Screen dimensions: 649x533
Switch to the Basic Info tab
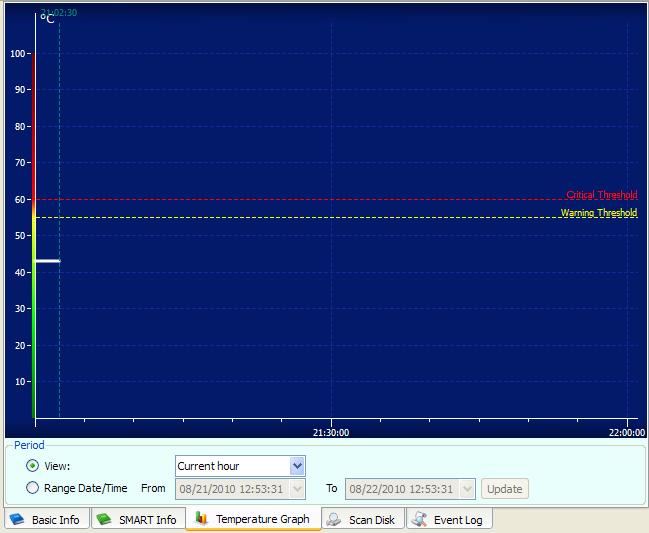[47, 519]
